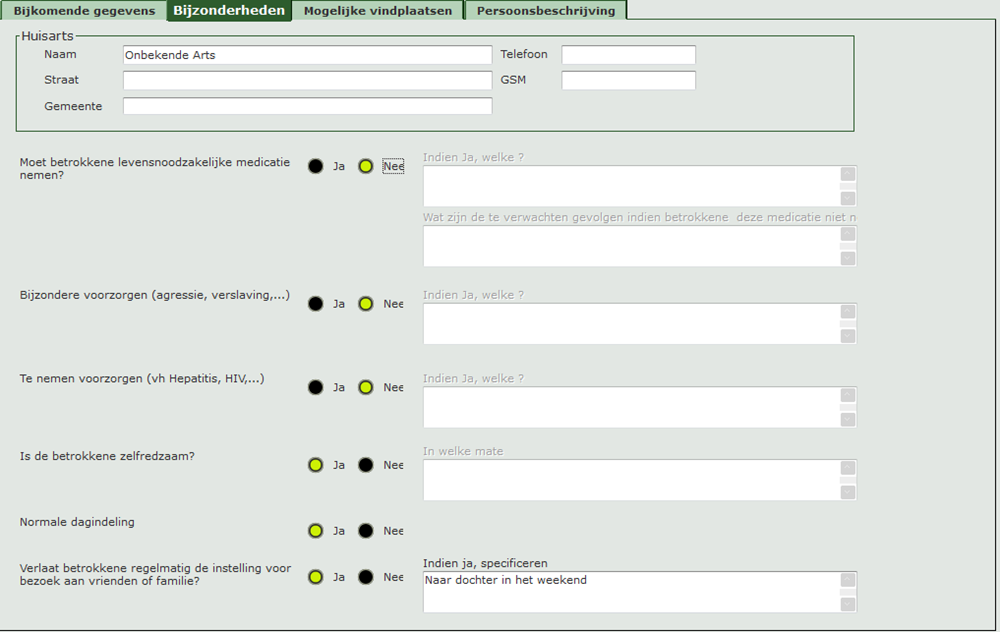Click the Straat input field
1000x632 pixels.
pos(307,80)
